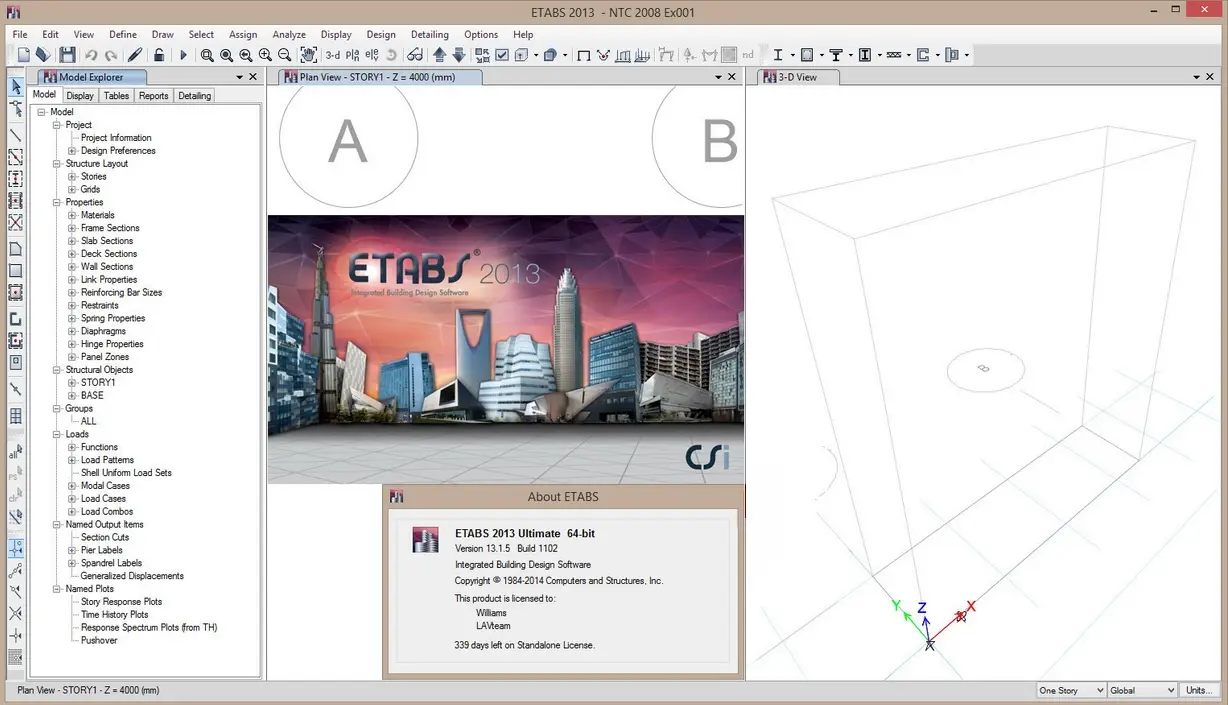Select Pushover in Named Plots

[x=99, y=641]
